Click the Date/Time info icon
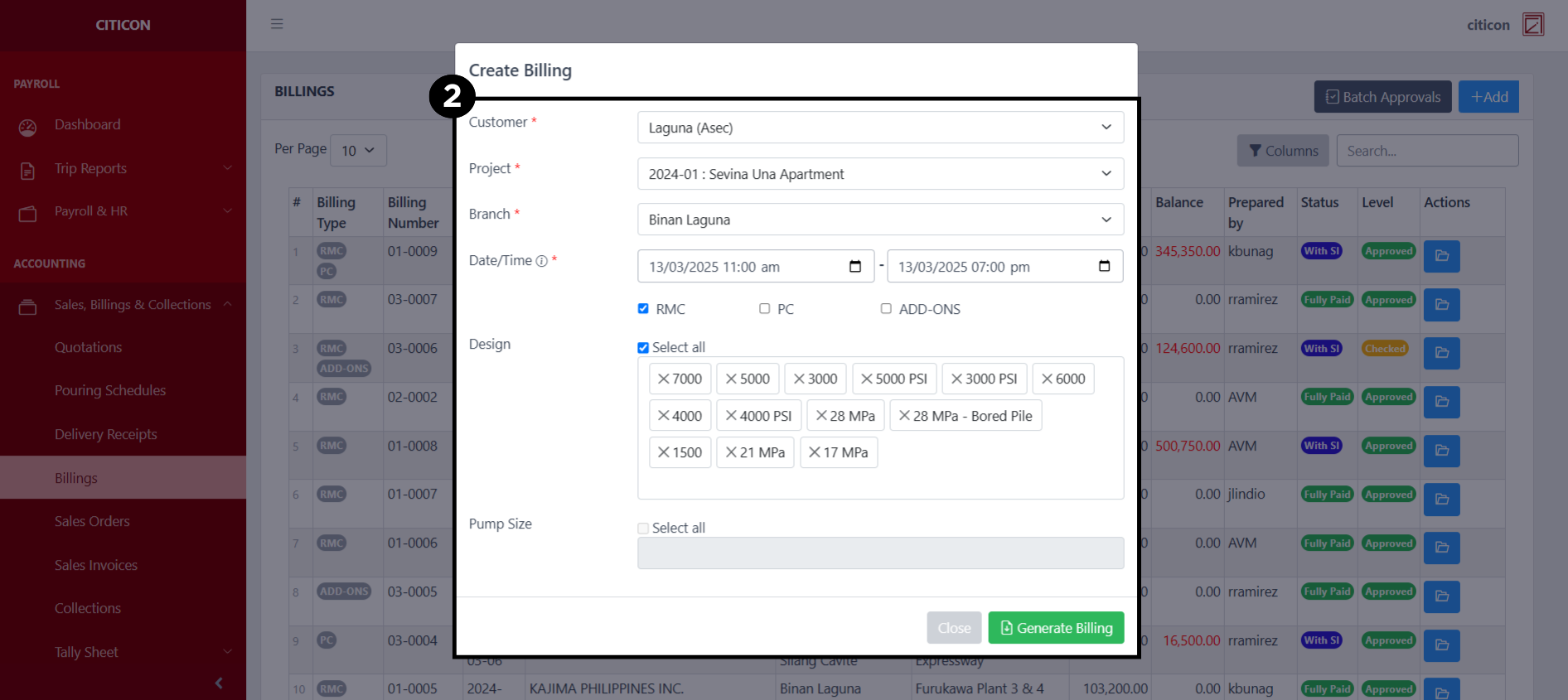Screen dimensions: 1568x700 pos(541,261)
